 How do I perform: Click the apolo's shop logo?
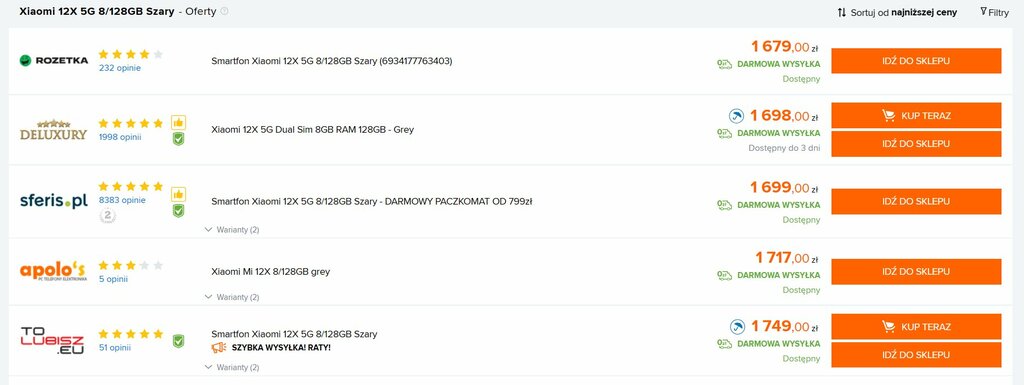(53, 271)
